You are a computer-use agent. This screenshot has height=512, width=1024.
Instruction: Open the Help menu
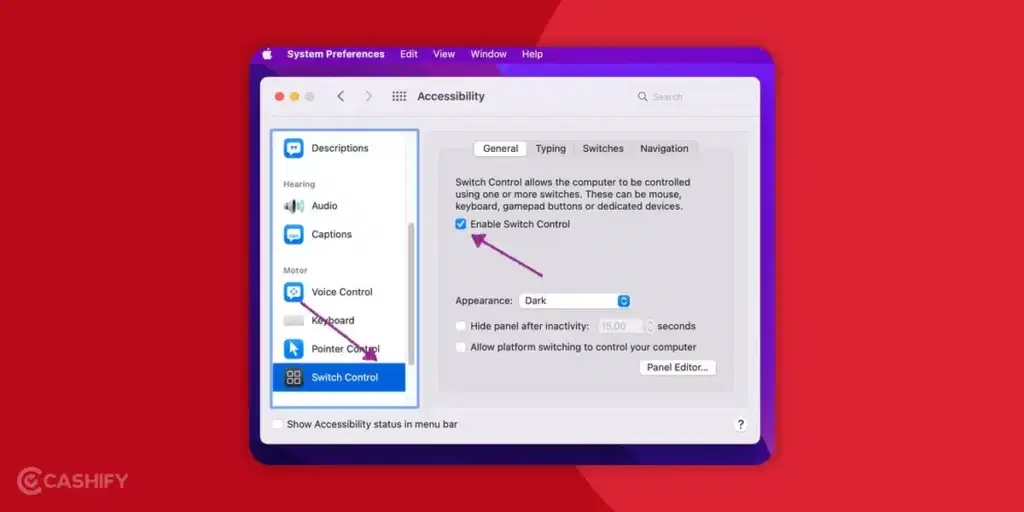point(532,54)
